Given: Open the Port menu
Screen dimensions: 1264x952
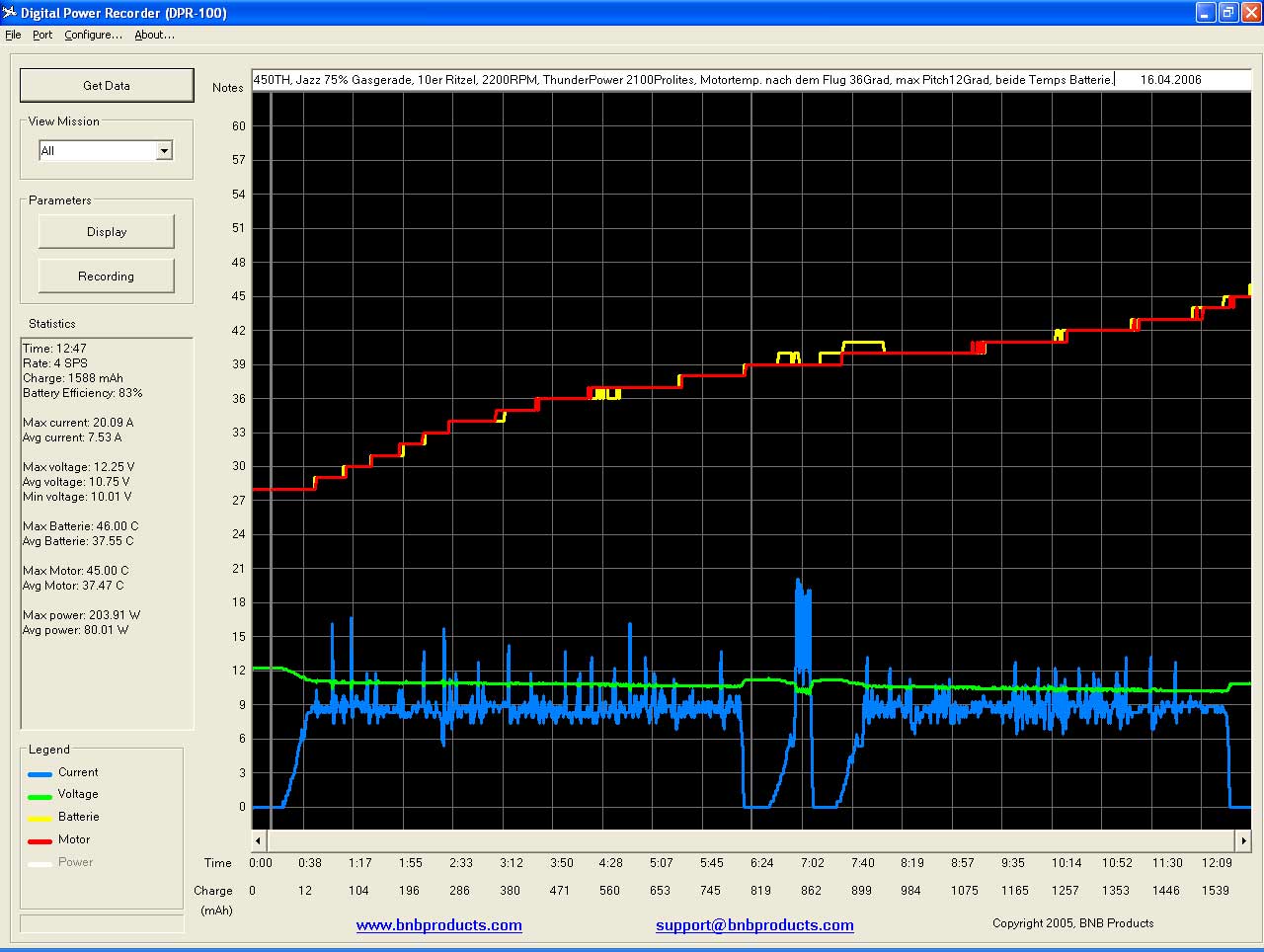Looking at the screenshot, I should pyautogui.click(x=42, y=35).
